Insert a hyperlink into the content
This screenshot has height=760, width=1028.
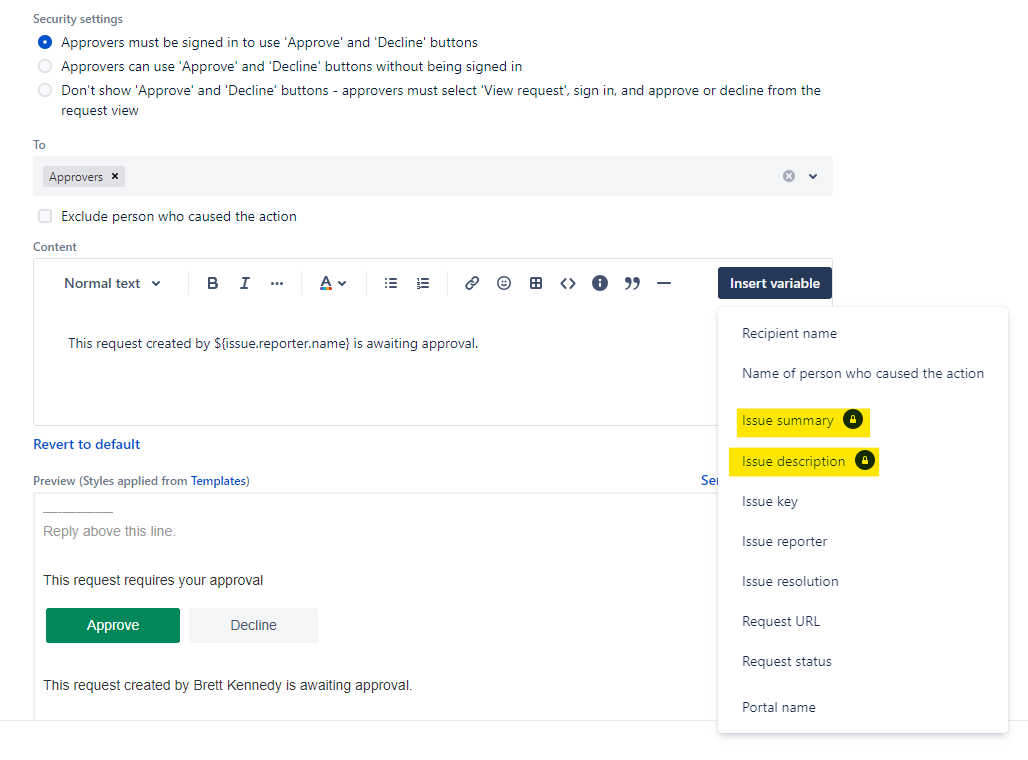471,283
